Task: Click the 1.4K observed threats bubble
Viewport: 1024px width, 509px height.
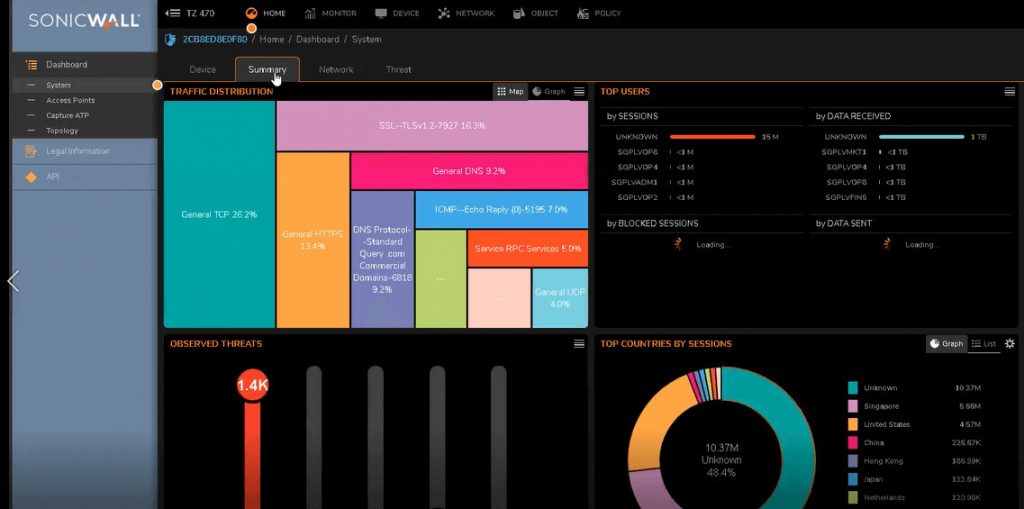Action: coord(253,386)
